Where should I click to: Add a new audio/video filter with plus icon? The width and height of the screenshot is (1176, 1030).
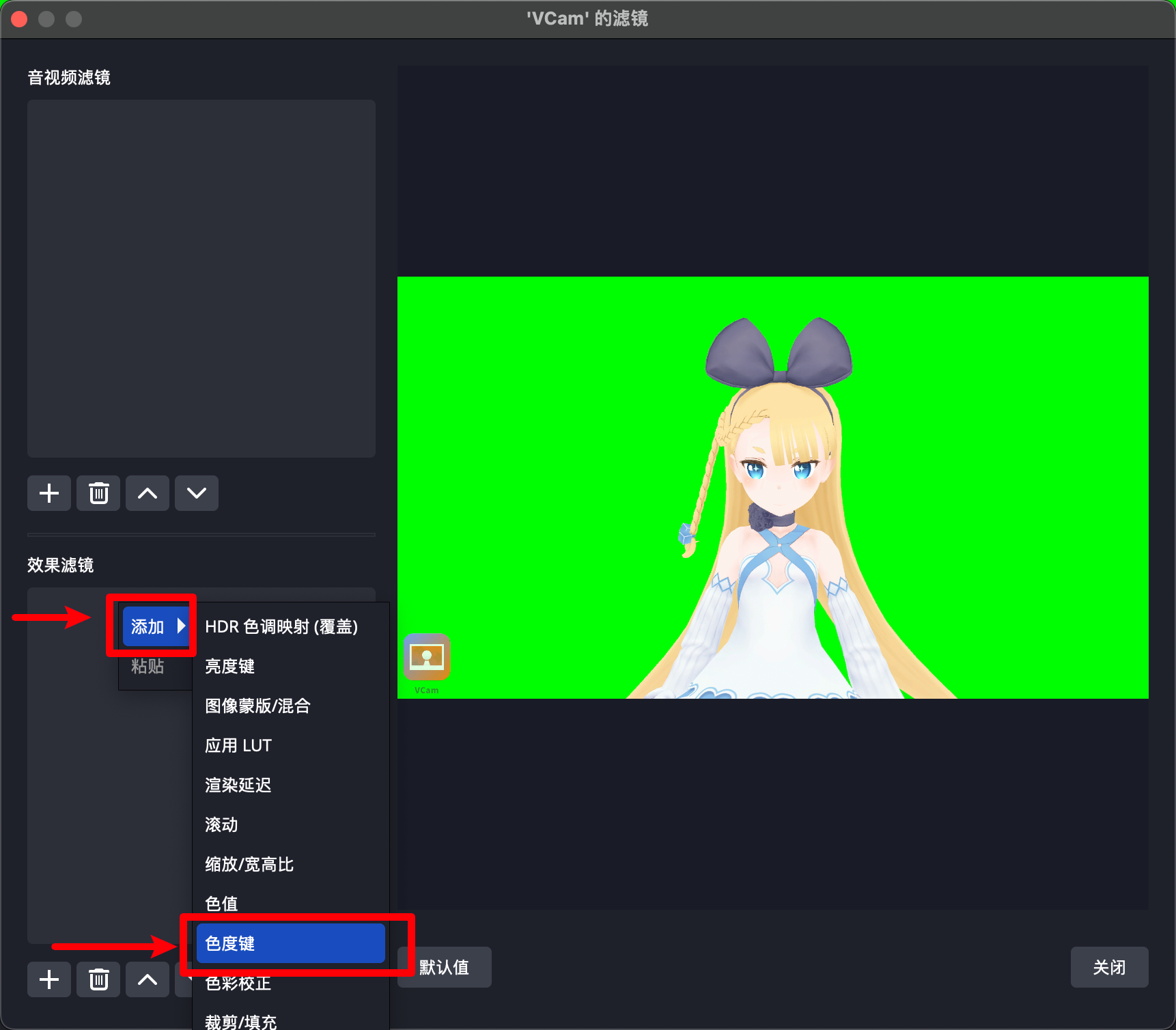[x=49, y=493]
